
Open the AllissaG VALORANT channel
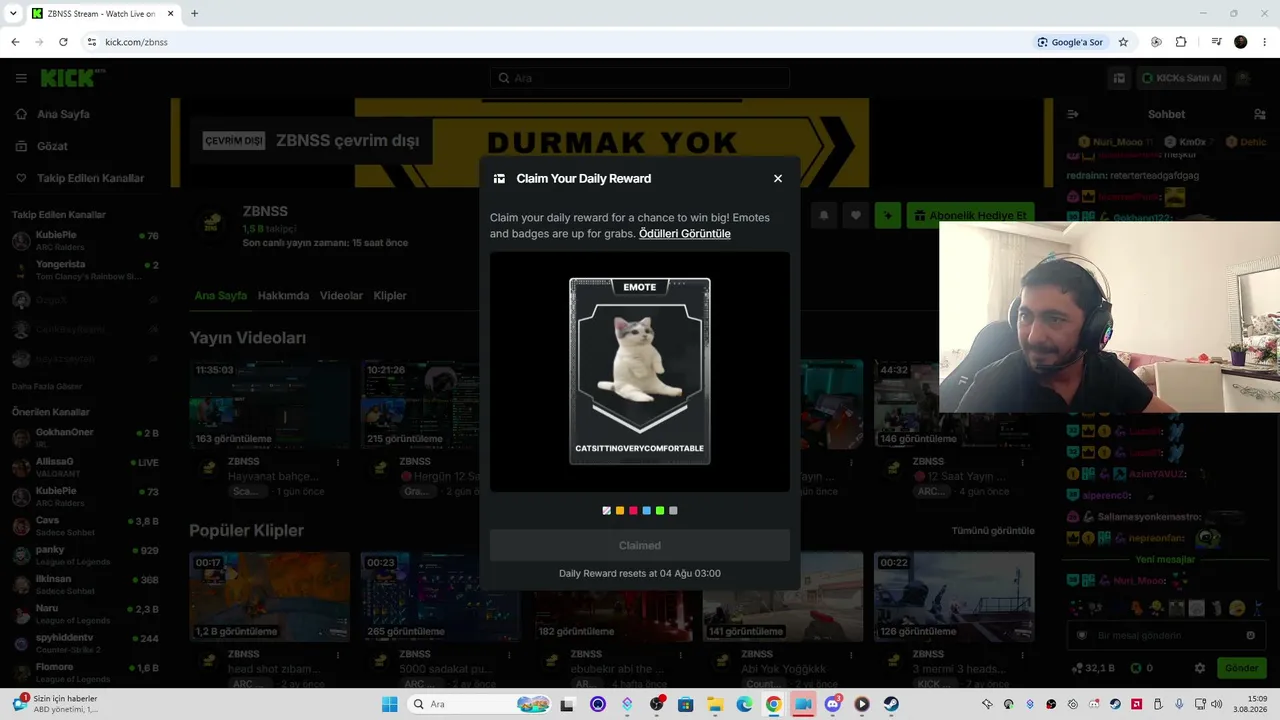[85, 467]
